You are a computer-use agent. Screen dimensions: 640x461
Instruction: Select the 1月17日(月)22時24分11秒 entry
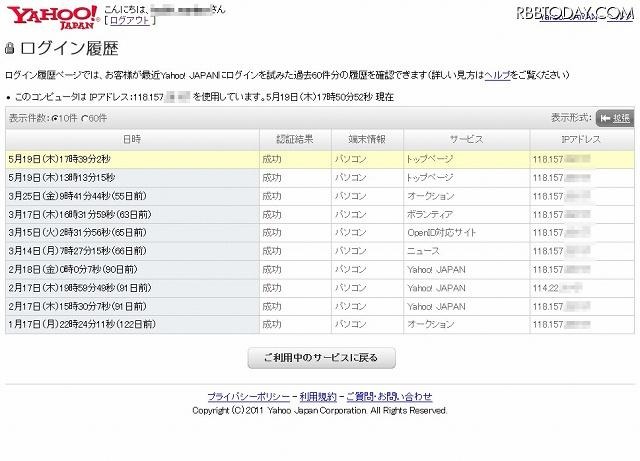coord(320,325)
